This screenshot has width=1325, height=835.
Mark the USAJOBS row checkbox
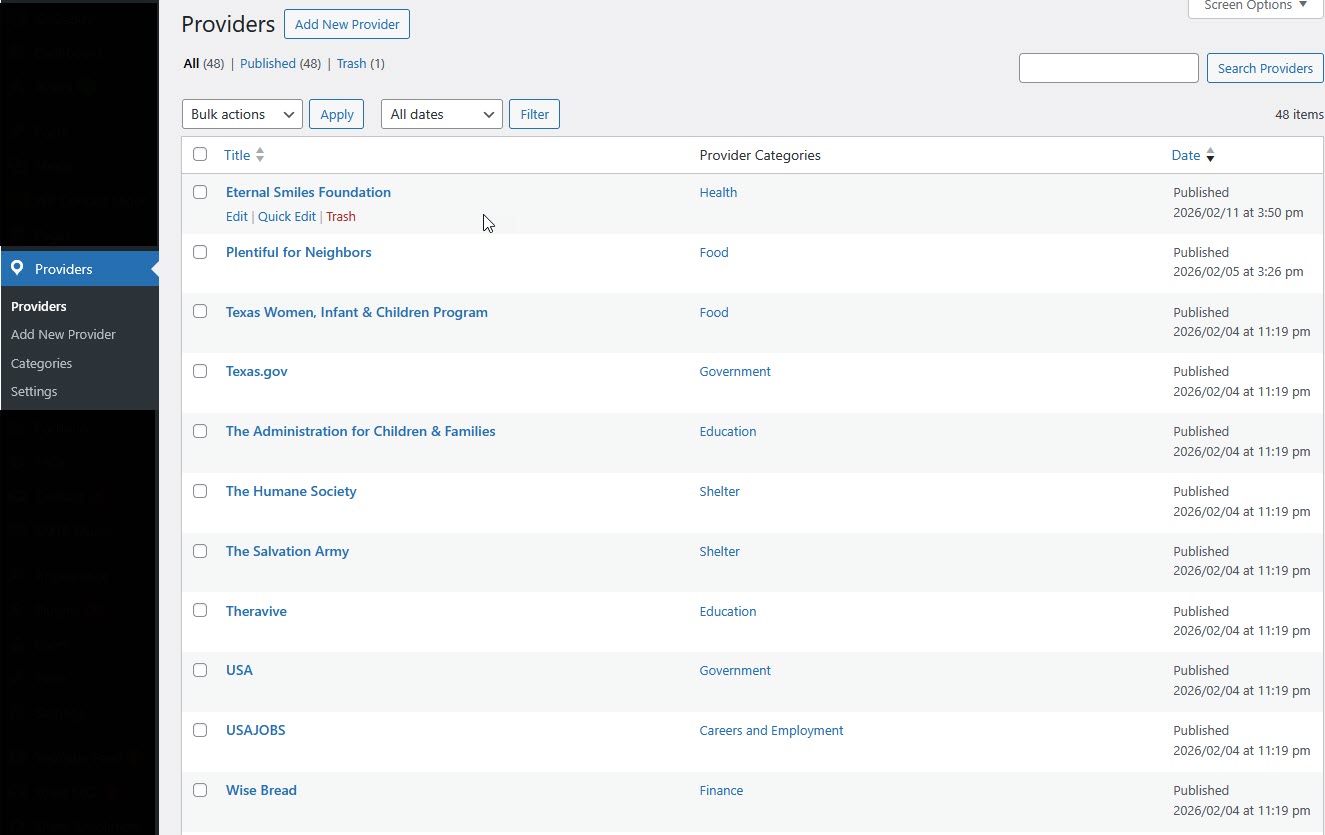coord(200,730)
